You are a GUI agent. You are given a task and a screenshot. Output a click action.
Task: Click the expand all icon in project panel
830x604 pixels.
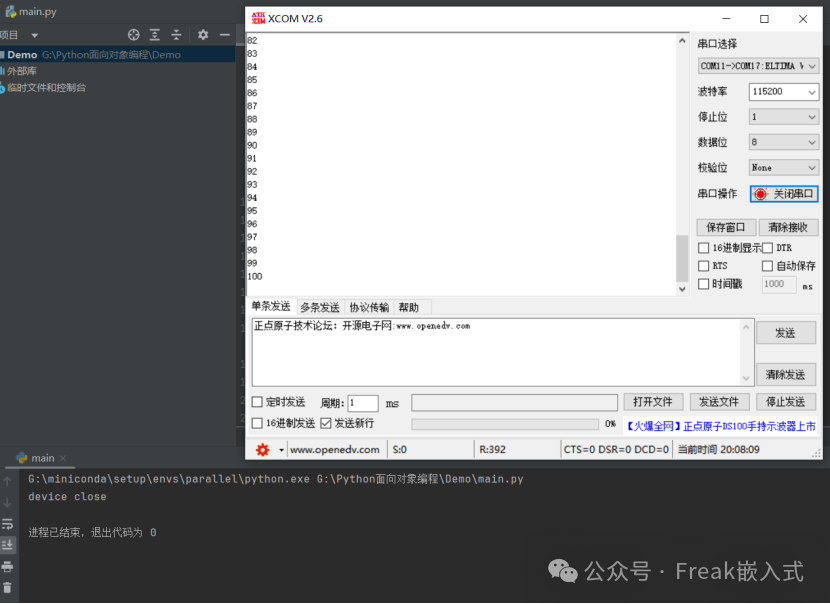tap(155, 35)
